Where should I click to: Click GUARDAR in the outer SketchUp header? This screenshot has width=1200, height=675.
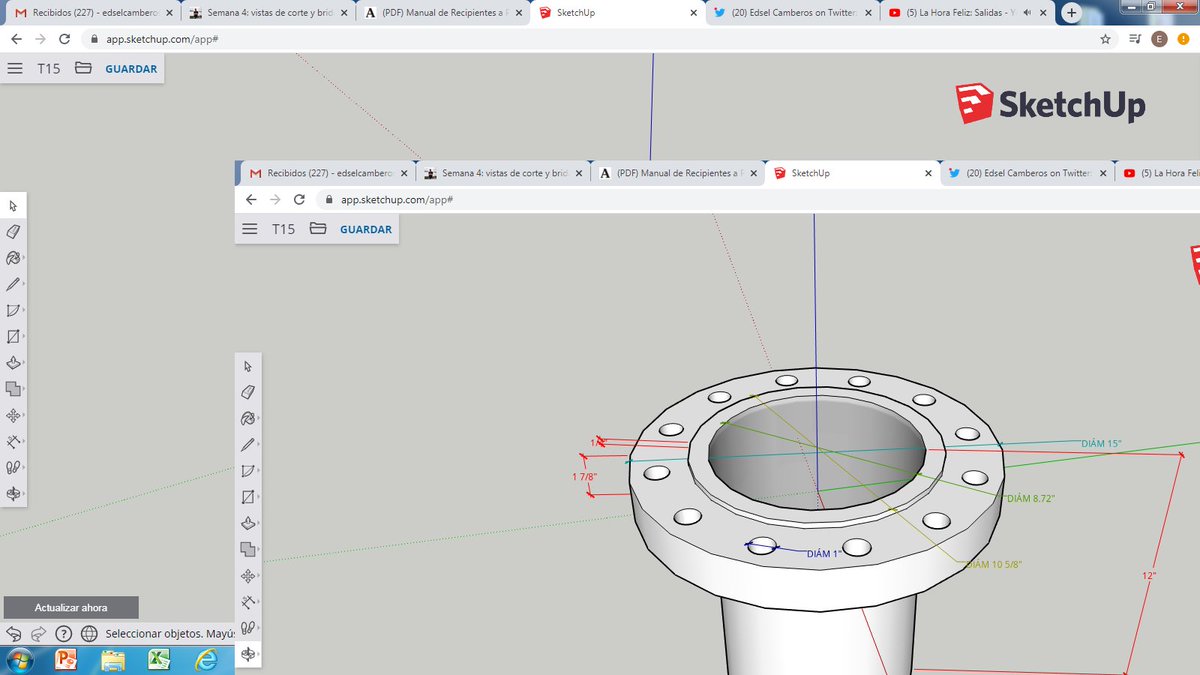131,69
